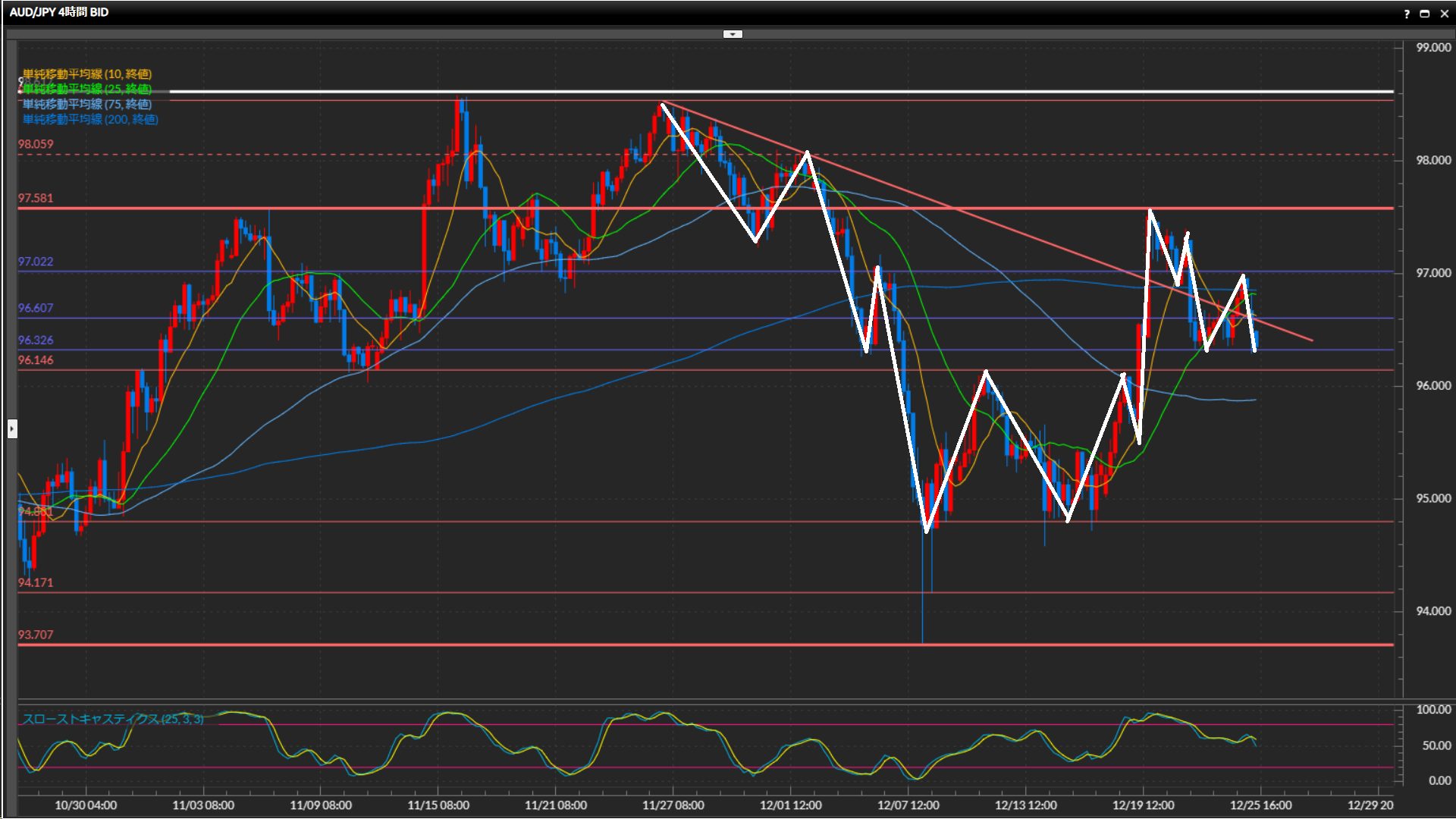Click the 96.000 price axis label
Screen dimensions: 1456x819
click(x=1433, y=385)
